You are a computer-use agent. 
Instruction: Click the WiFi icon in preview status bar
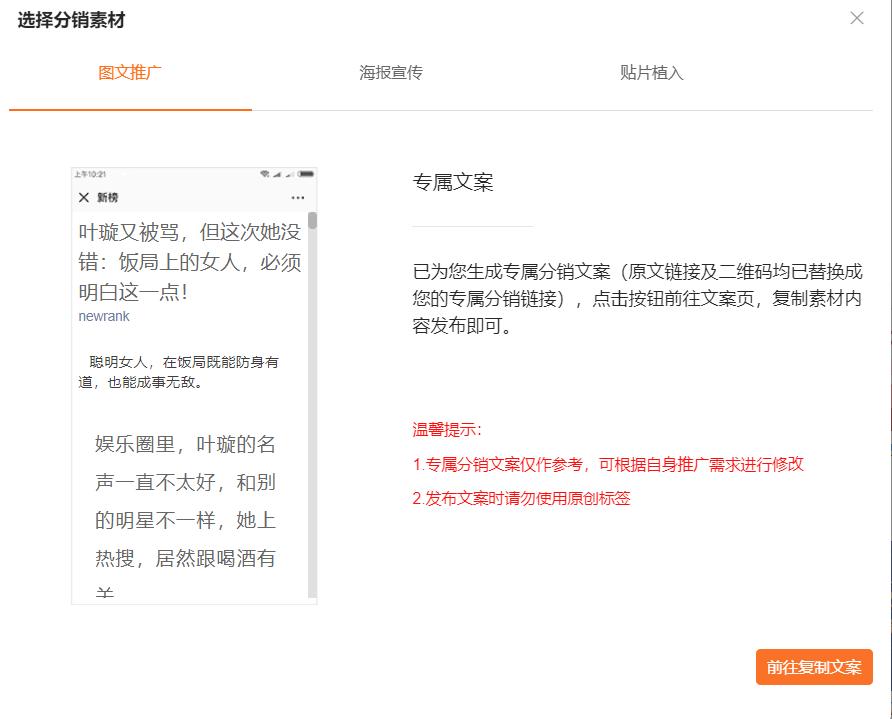point(263,173)
